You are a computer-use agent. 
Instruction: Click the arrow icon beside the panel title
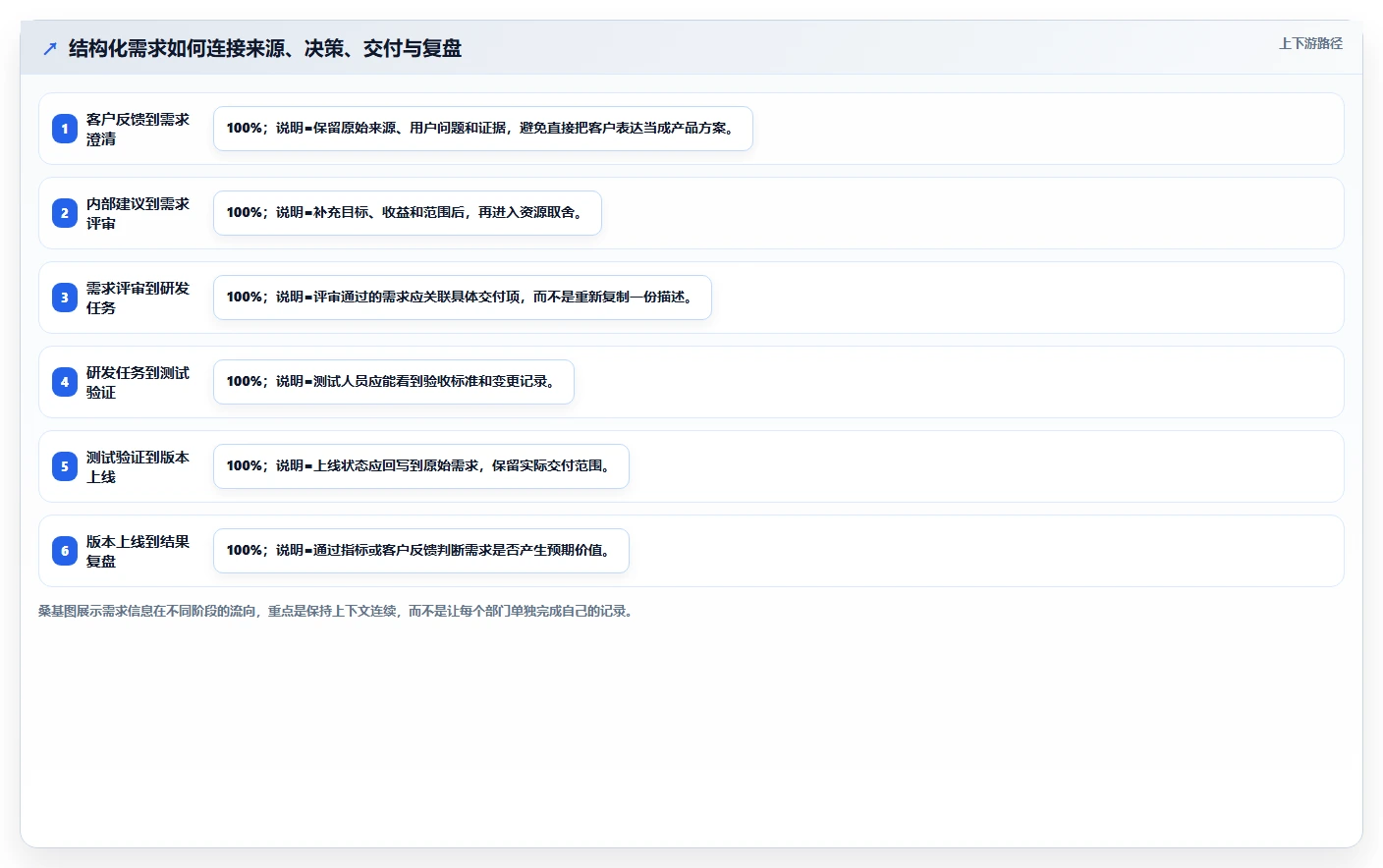tap(50, 48)
